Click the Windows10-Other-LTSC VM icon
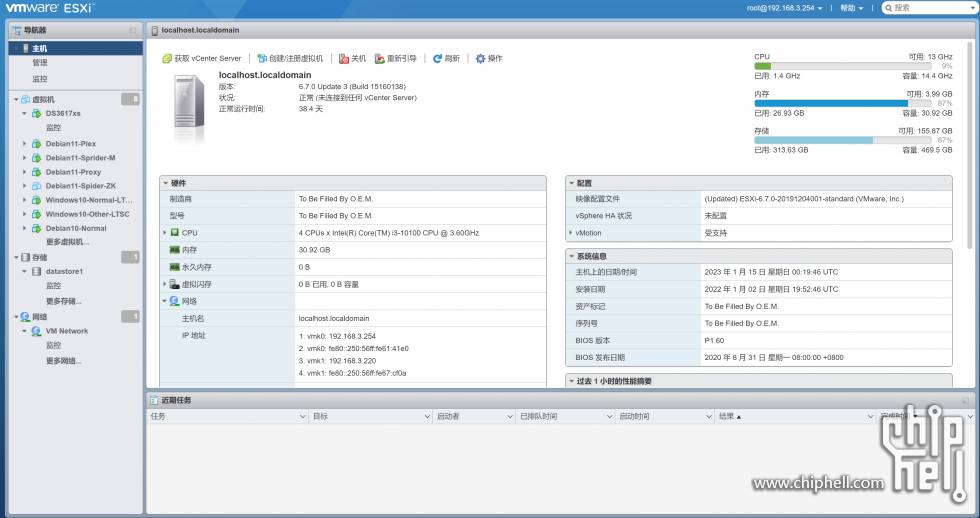Image resolution: width=980 pixels, height=518 pixels. point(36,214)
